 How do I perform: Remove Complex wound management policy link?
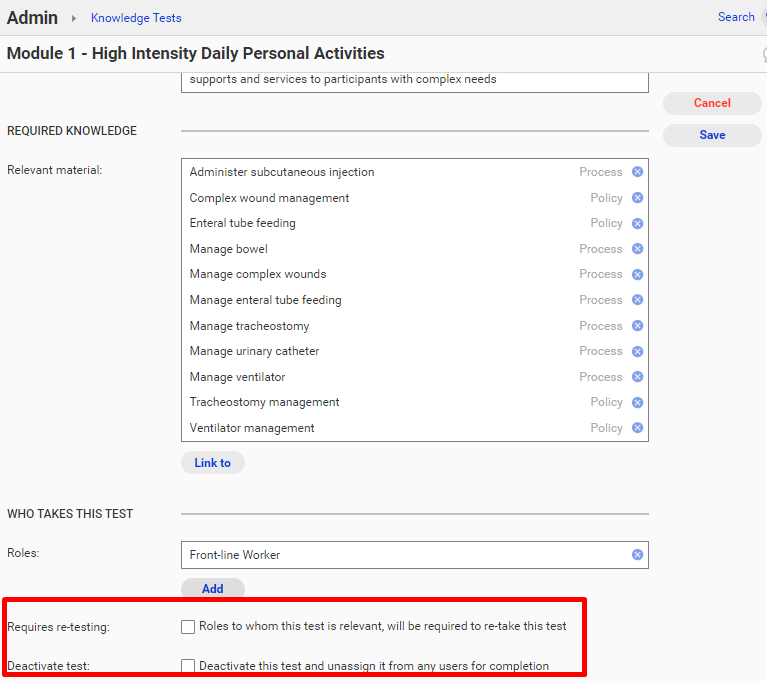tap(637, 198)
